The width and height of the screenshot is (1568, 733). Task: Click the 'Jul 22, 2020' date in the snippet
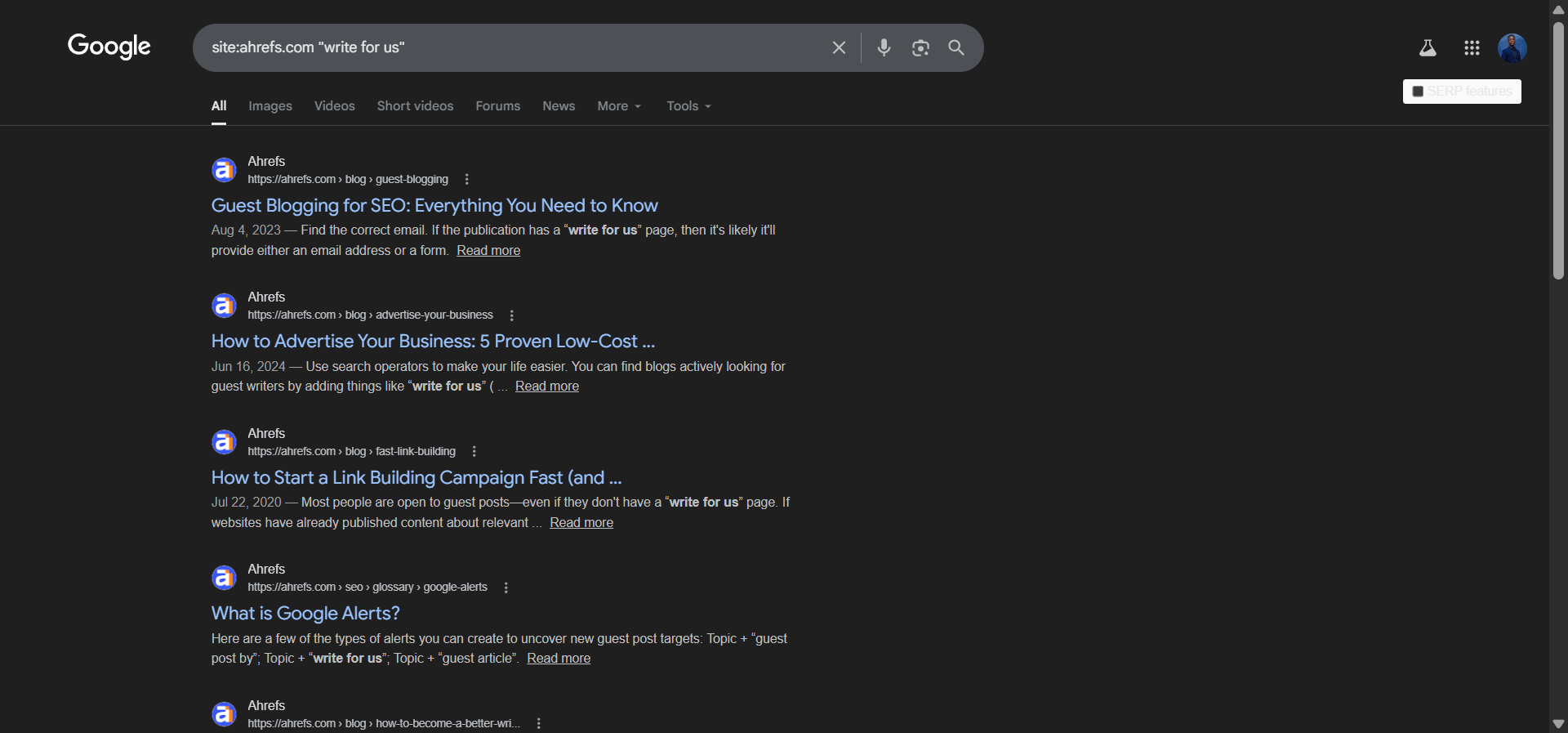[247, 503]
